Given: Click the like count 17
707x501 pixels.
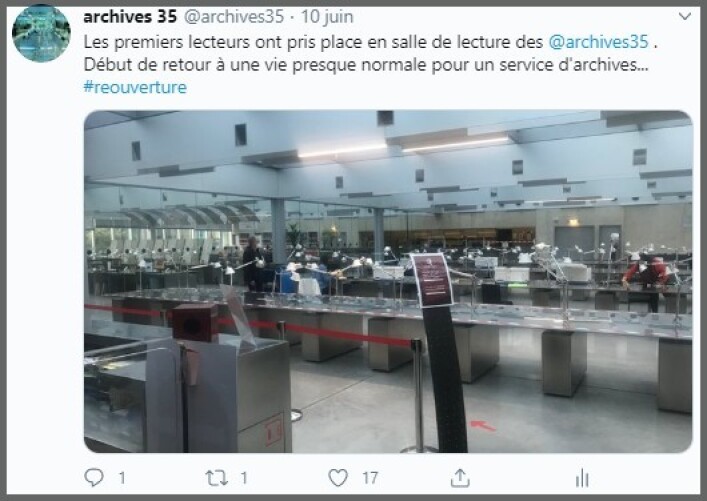Looking at the screenshot, I should pos(370,478).
